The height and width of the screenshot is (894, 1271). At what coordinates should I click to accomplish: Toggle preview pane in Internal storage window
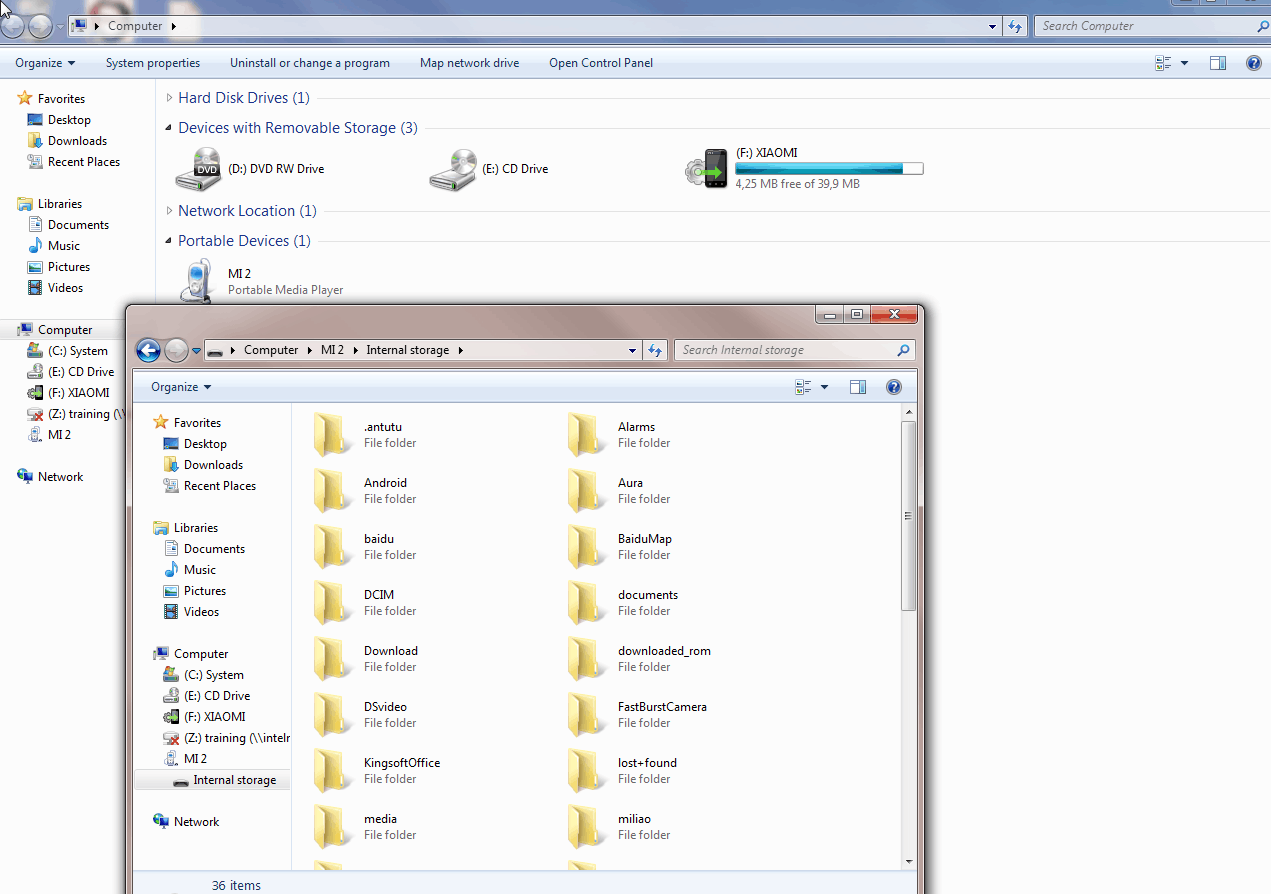[858, 387]
